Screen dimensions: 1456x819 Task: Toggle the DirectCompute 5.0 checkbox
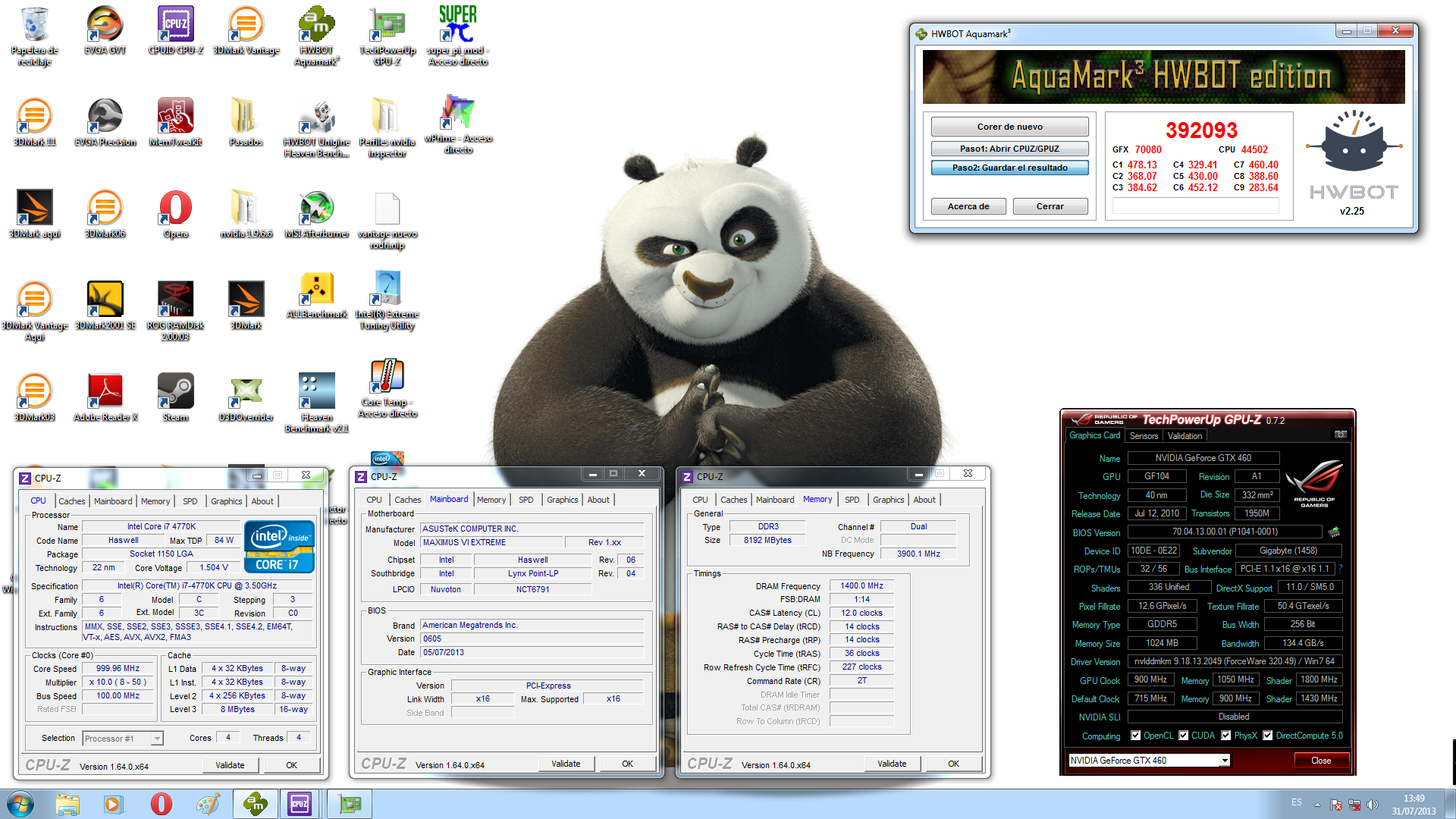[1267, 736]
